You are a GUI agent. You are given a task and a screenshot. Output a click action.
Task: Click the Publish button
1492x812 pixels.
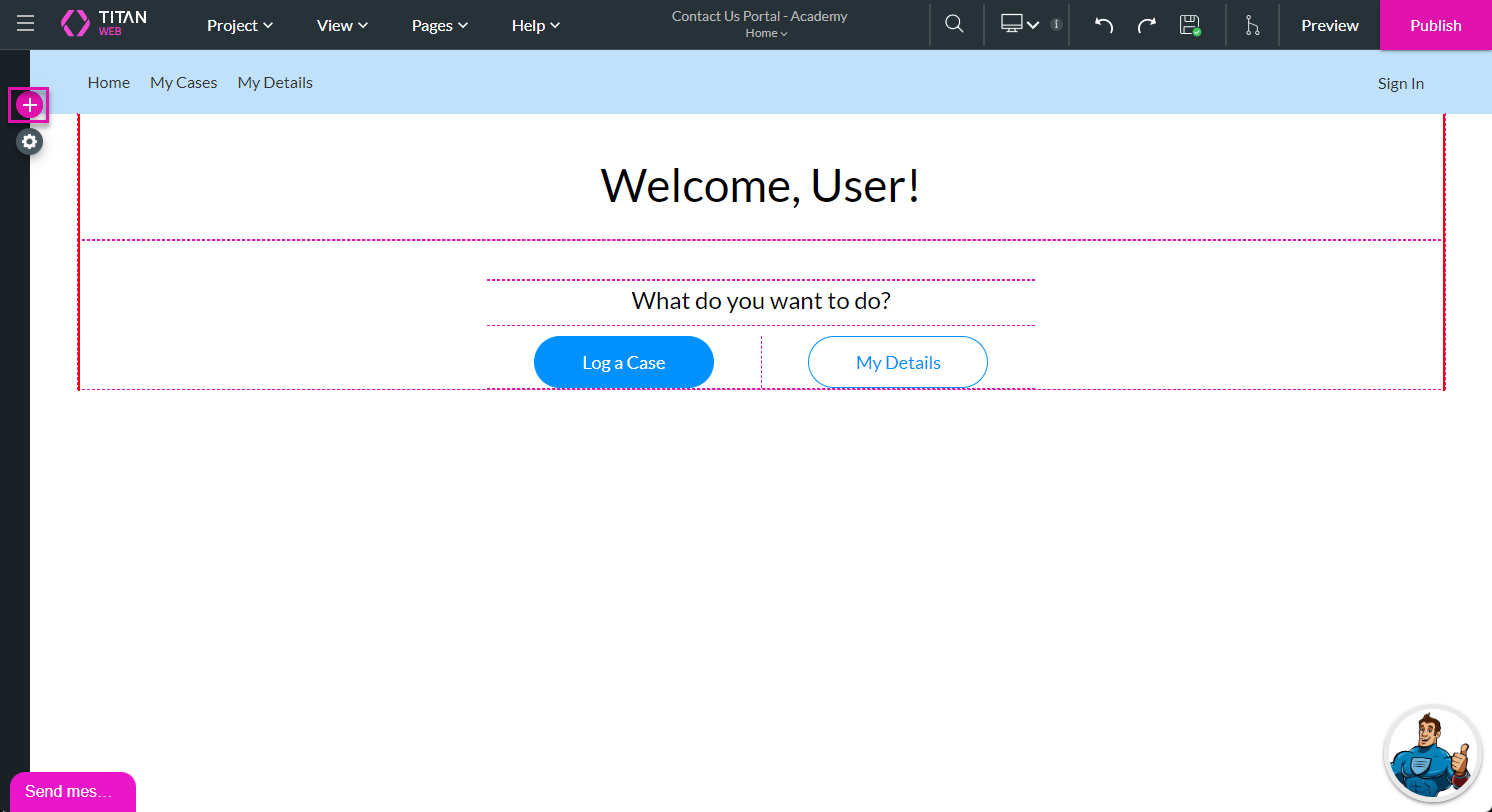1435,25
